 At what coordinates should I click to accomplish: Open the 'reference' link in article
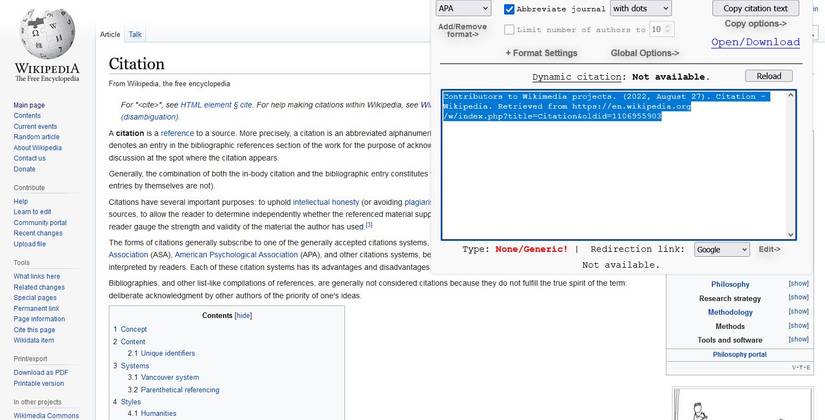(x=177, y=134)
